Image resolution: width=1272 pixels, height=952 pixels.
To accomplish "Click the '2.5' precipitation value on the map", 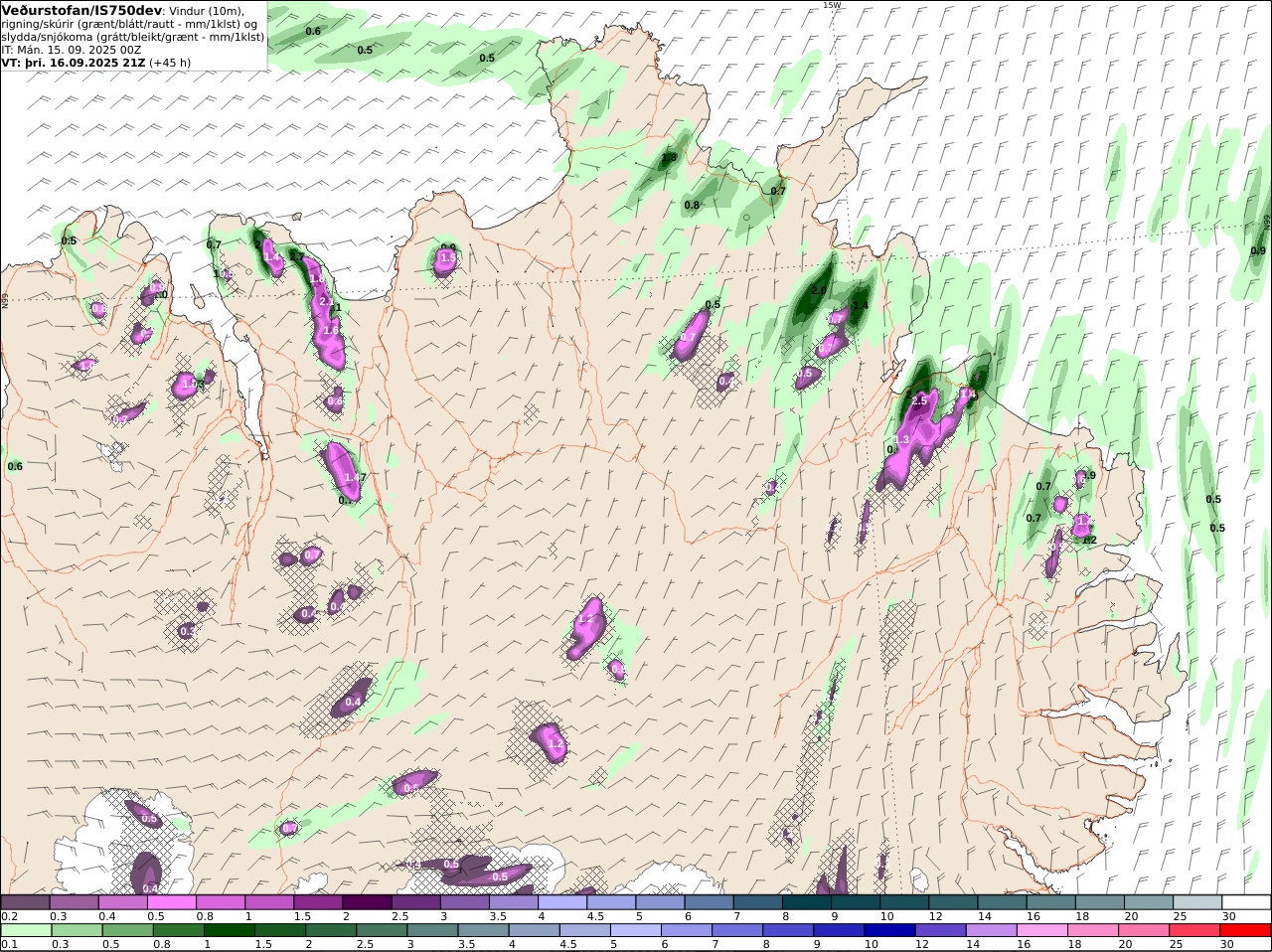I will click(x=919, y=400).
